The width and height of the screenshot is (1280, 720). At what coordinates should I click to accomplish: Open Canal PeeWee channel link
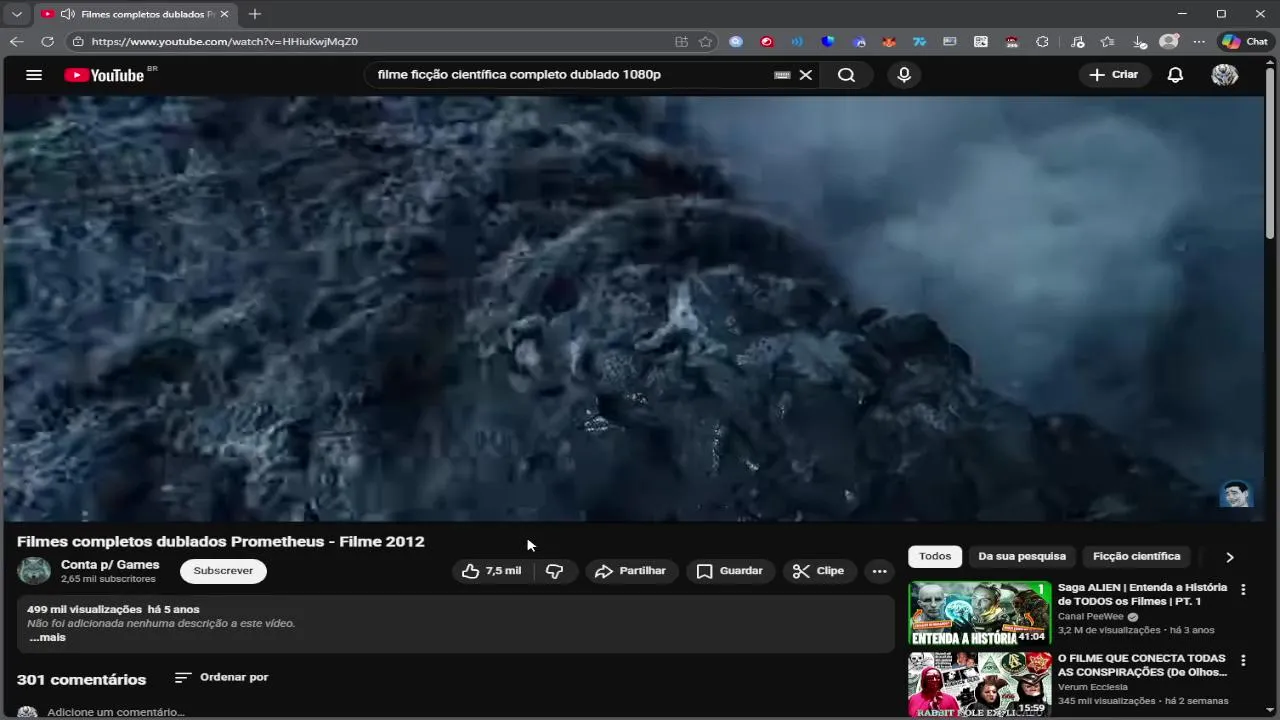[x=1091, y=617]
